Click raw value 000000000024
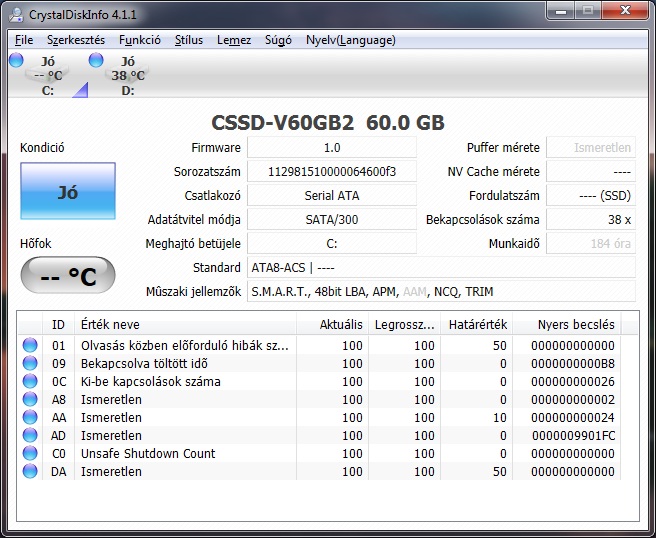Image resolution: width=656 pixels, height=538 pixels. [x=573, y=418]
